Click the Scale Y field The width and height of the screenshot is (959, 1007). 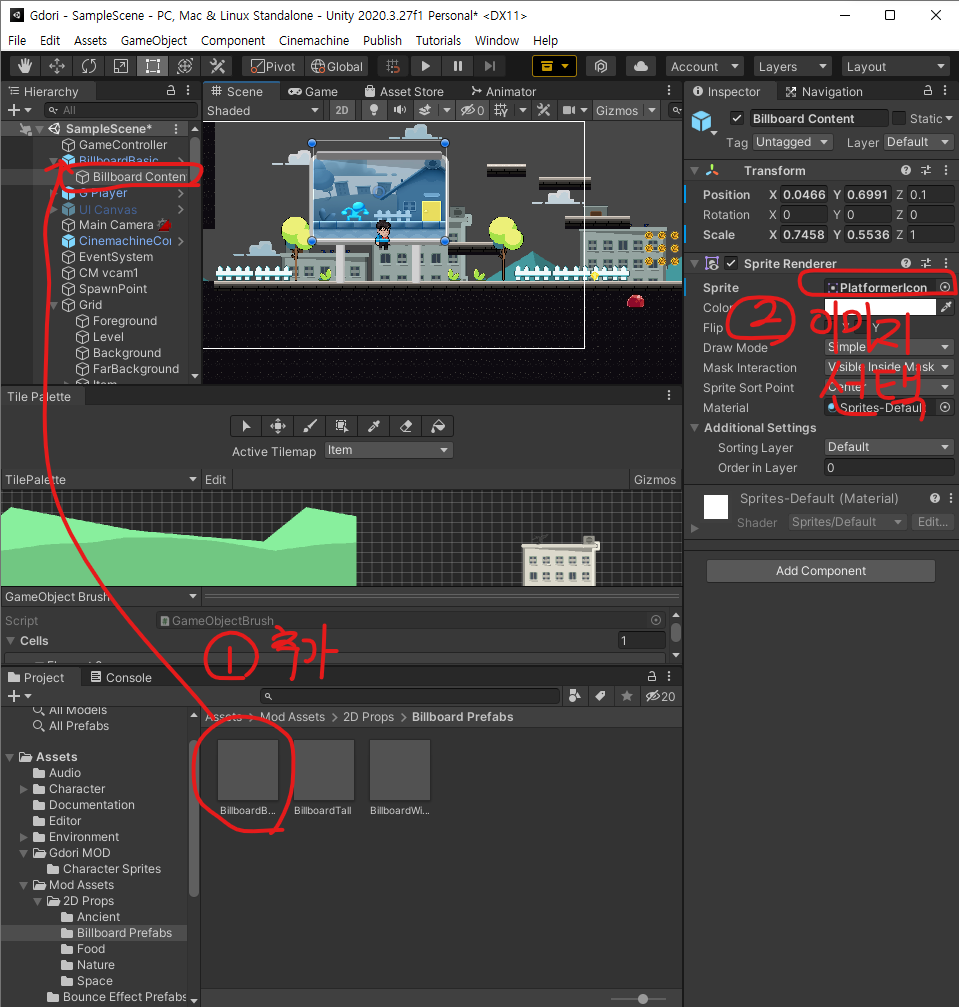pyautogui.click(x=868, y=234)
